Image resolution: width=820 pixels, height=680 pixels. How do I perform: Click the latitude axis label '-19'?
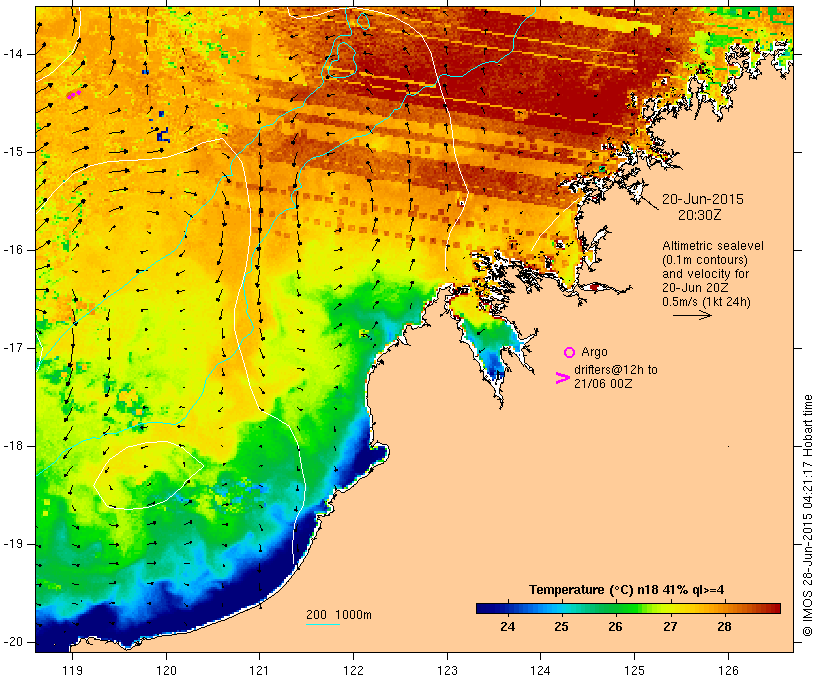12,544
